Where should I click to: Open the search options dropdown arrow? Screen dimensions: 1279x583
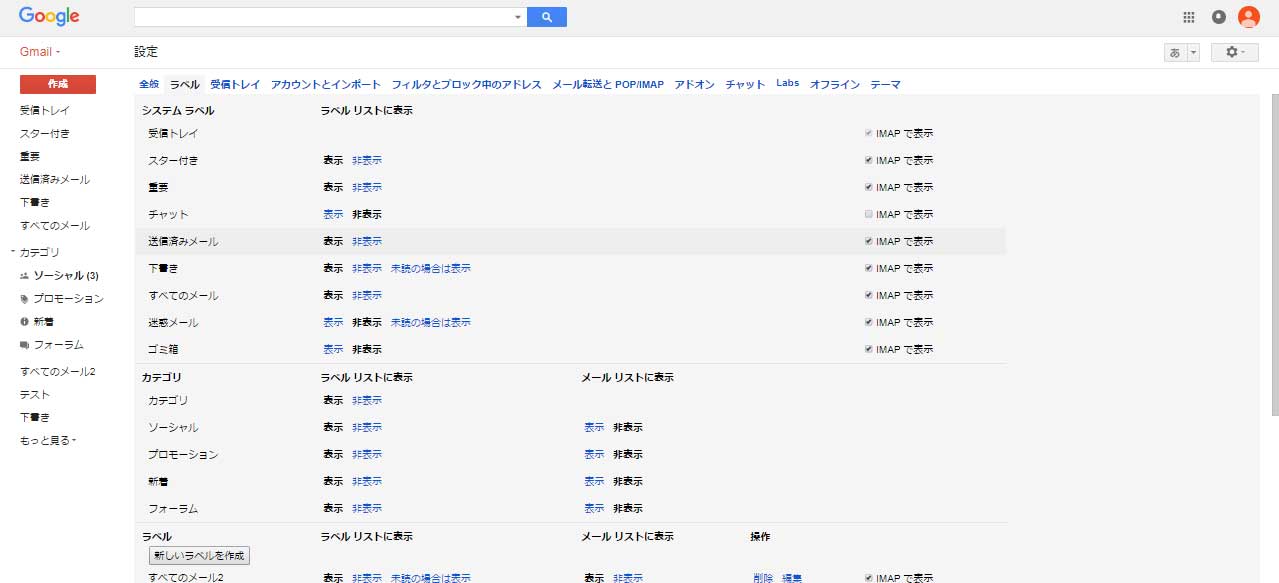(517, 17)
